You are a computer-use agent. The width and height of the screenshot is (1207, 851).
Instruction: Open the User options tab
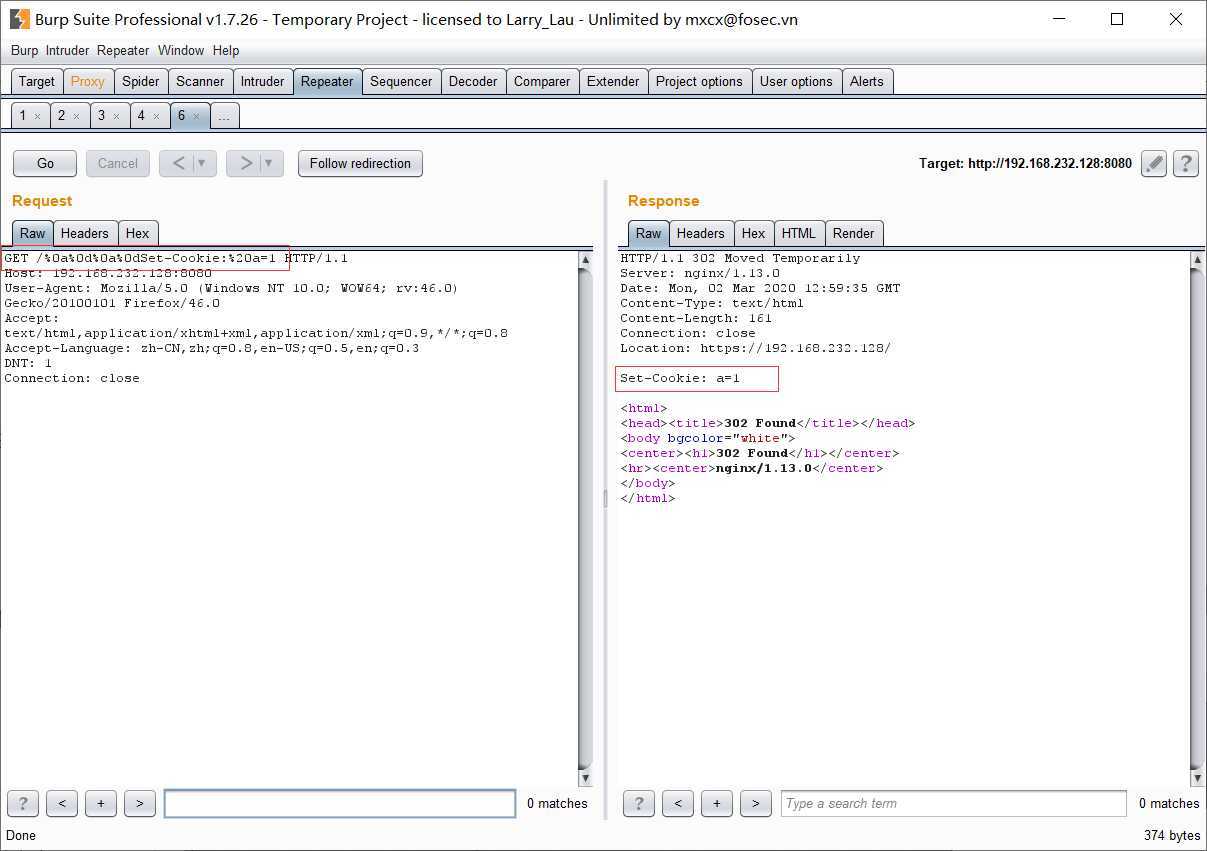pyautogui.click(x=796, y=82)
